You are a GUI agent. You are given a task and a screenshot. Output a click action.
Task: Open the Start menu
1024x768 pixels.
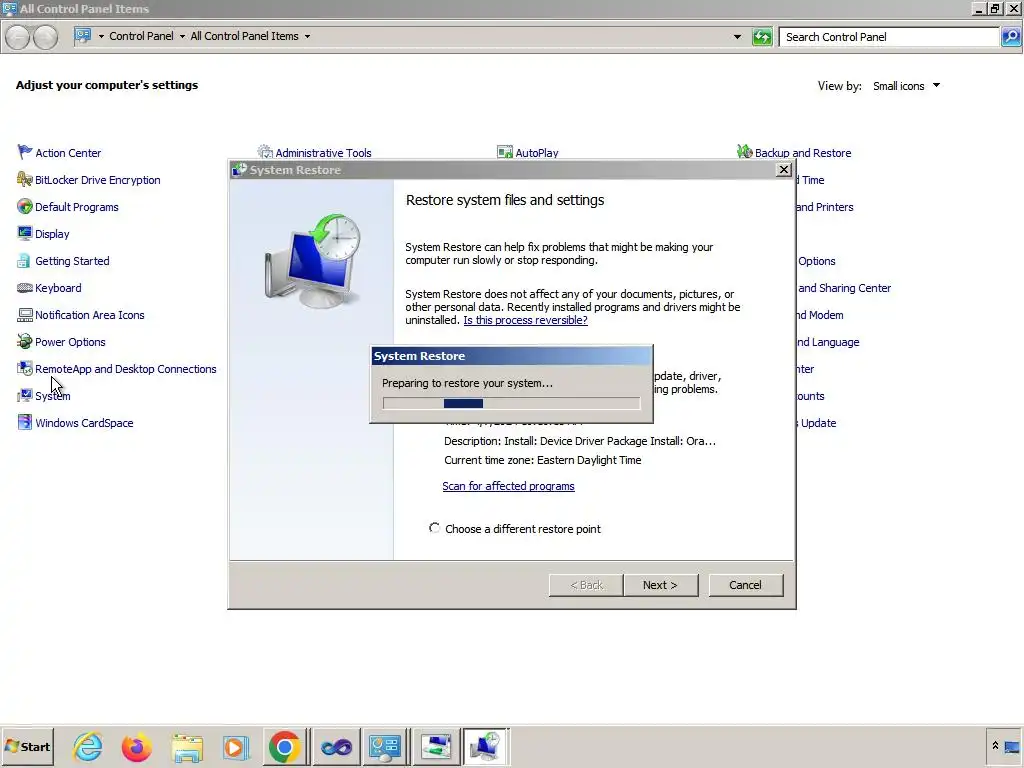click(x=27, y=746)
